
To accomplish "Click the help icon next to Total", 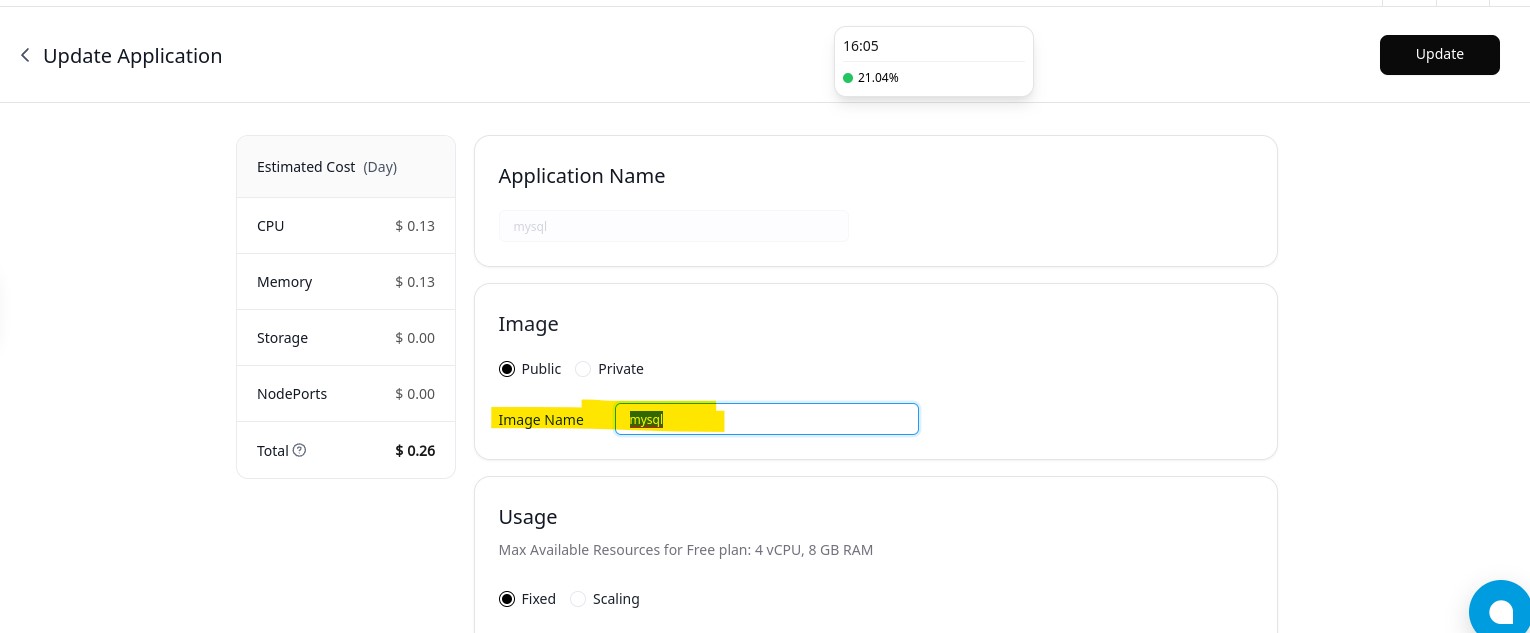I will (x=299, y=450).
